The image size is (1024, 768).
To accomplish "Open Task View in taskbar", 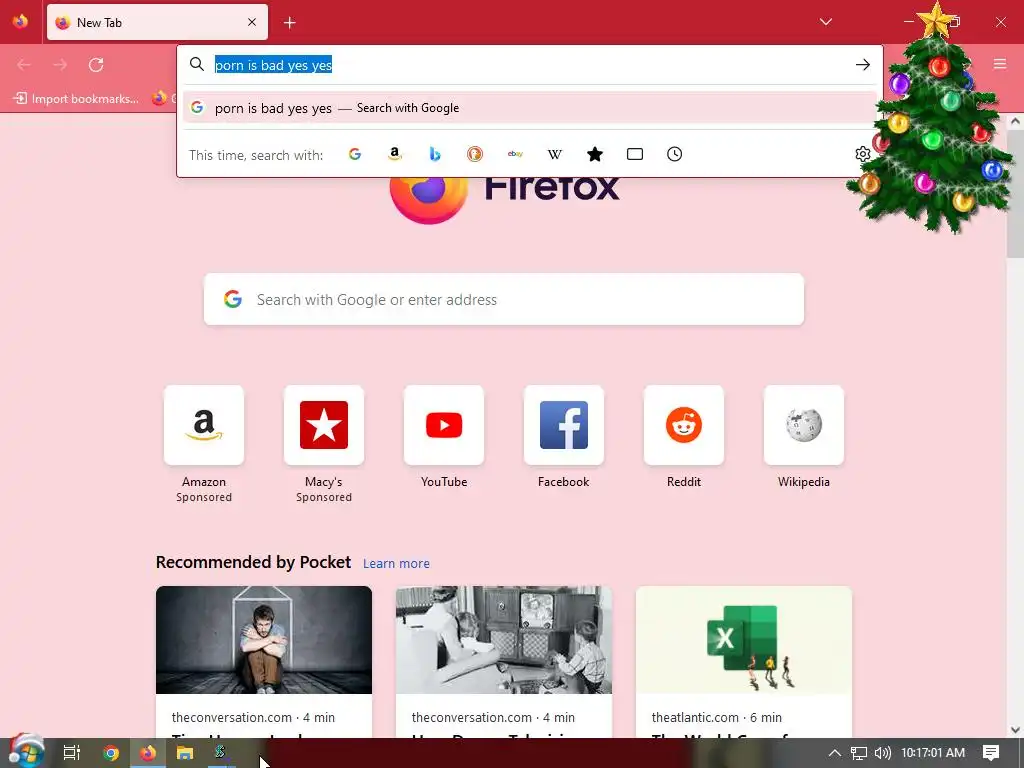I will pos(72,753).
